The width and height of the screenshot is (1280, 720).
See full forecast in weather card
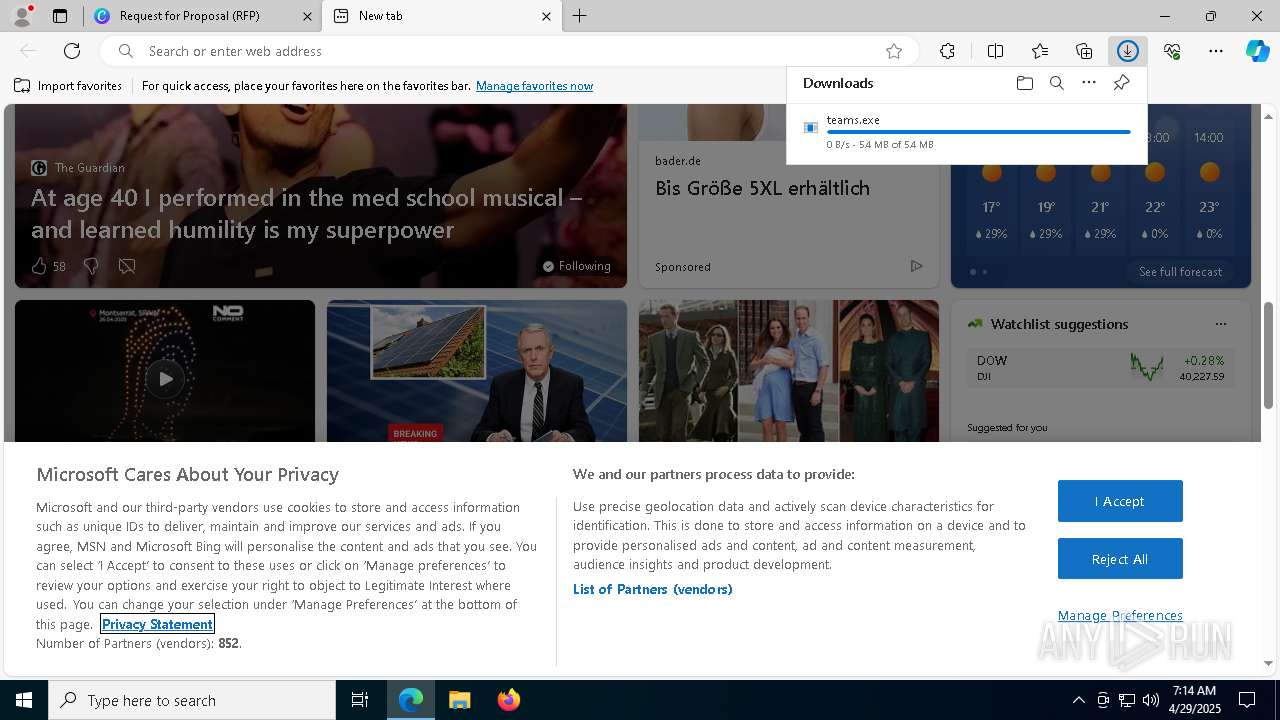1180,272
